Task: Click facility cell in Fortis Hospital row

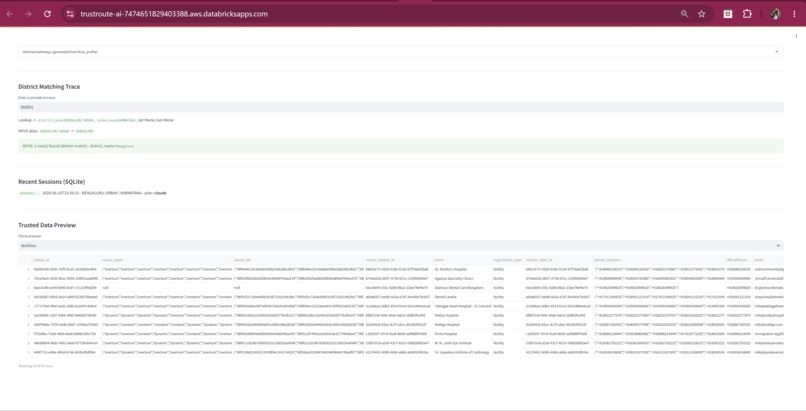Action: 507,334
